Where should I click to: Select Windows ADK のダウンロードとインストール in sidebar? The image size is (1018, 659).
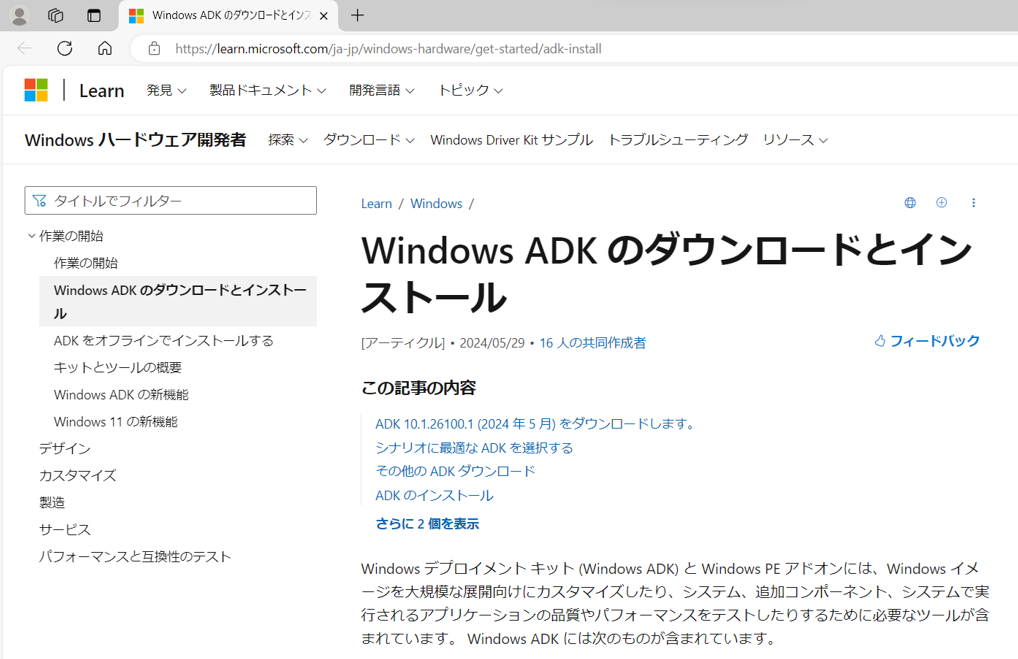pos(180,301)
